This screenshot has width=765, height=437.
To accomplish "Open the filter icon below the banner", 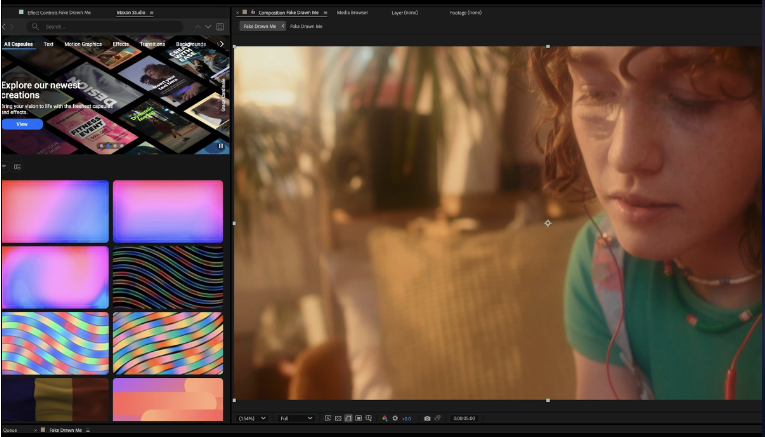I will coord(4,167).
